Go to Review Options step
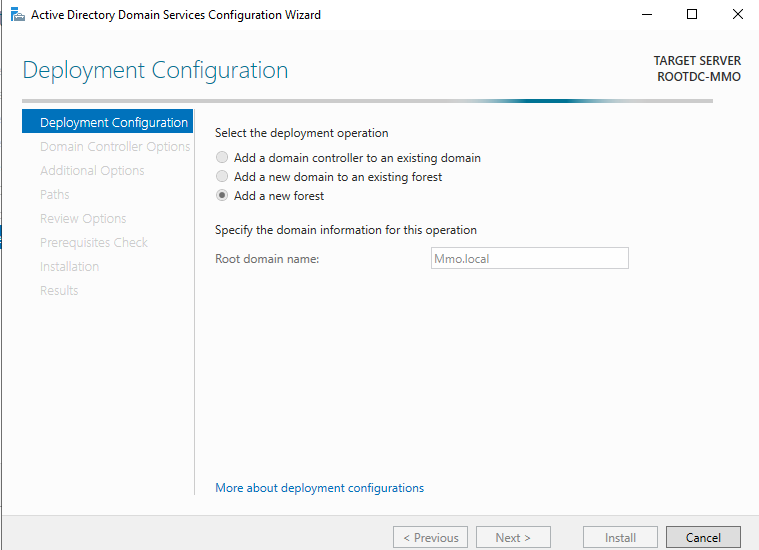This screenshot has height=550, width=759. point(83,219)
